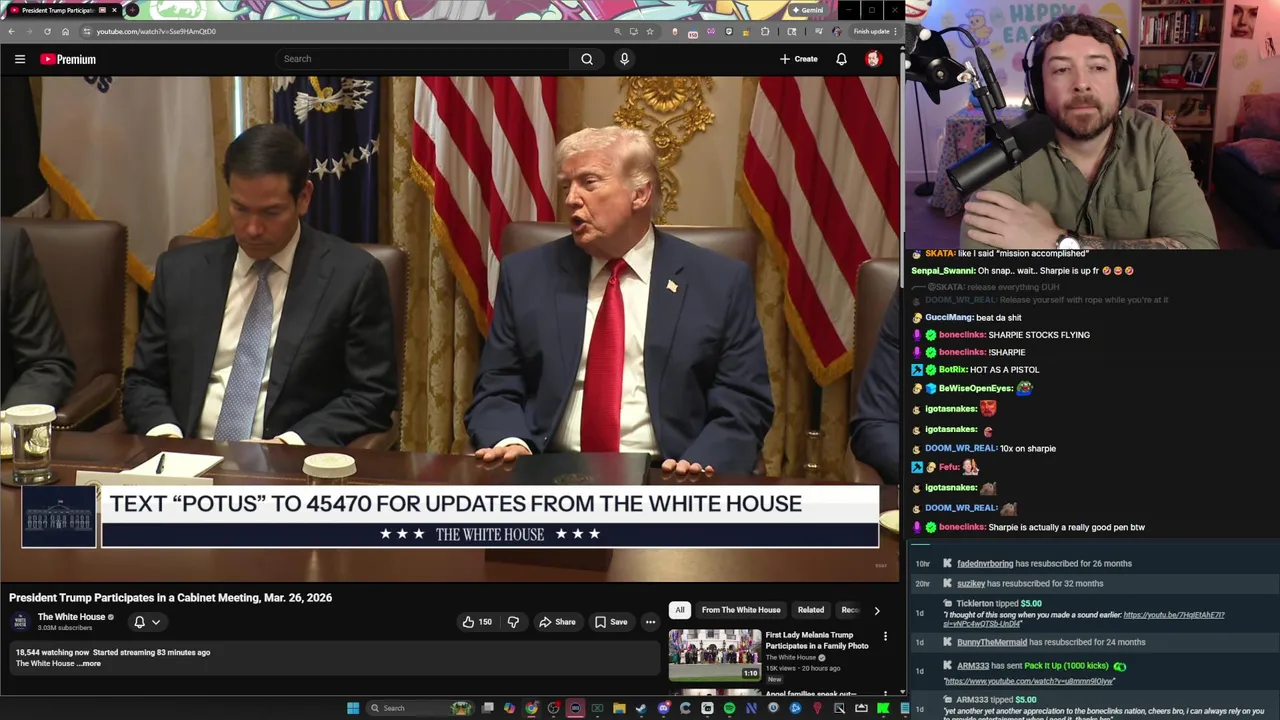1280x720 pixels.
Task: Open more actions ellipsis beside the Save button
Action: (x=650, y=622)
